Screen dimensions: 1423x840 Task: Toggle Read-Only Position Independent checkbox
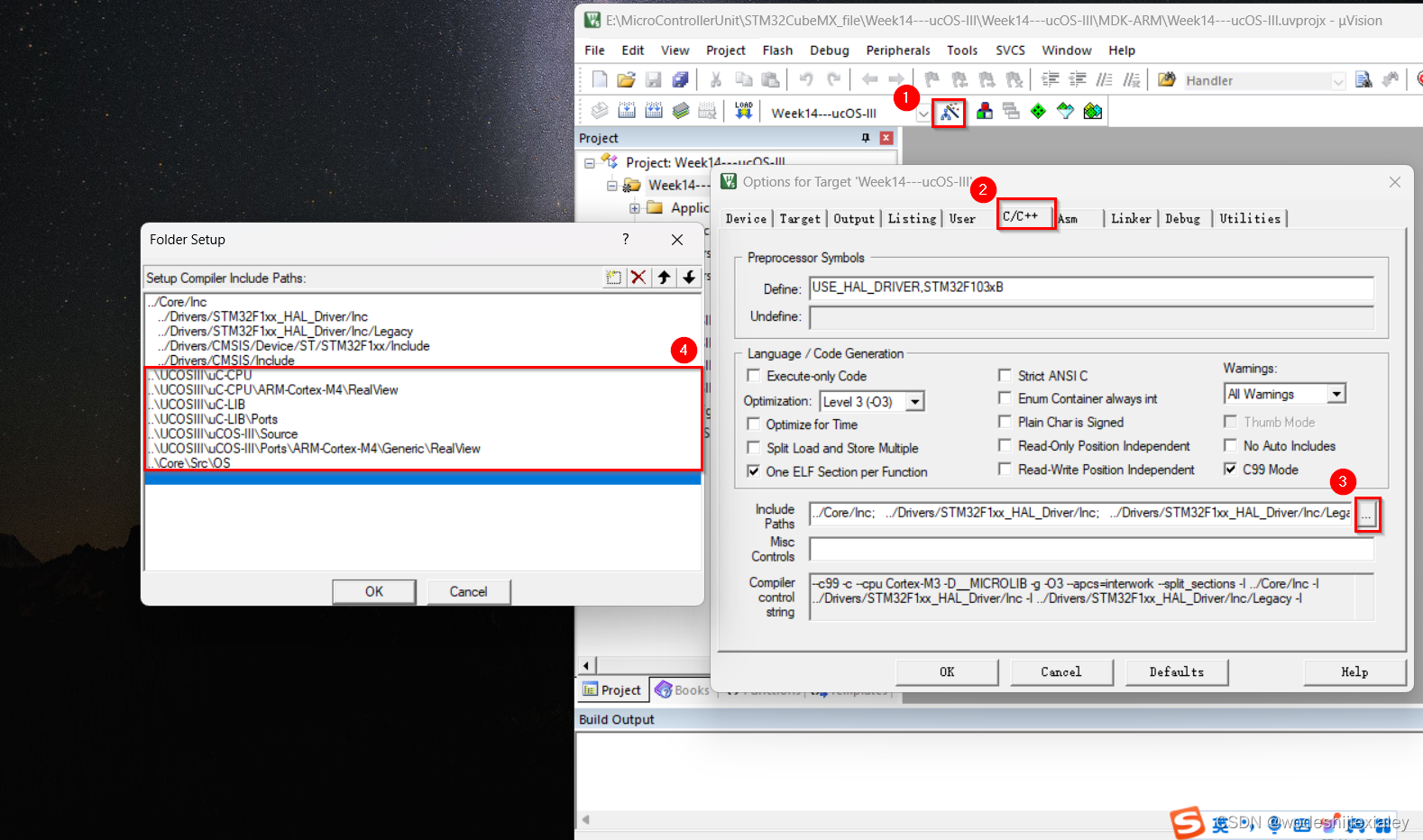coord(1005,445)
